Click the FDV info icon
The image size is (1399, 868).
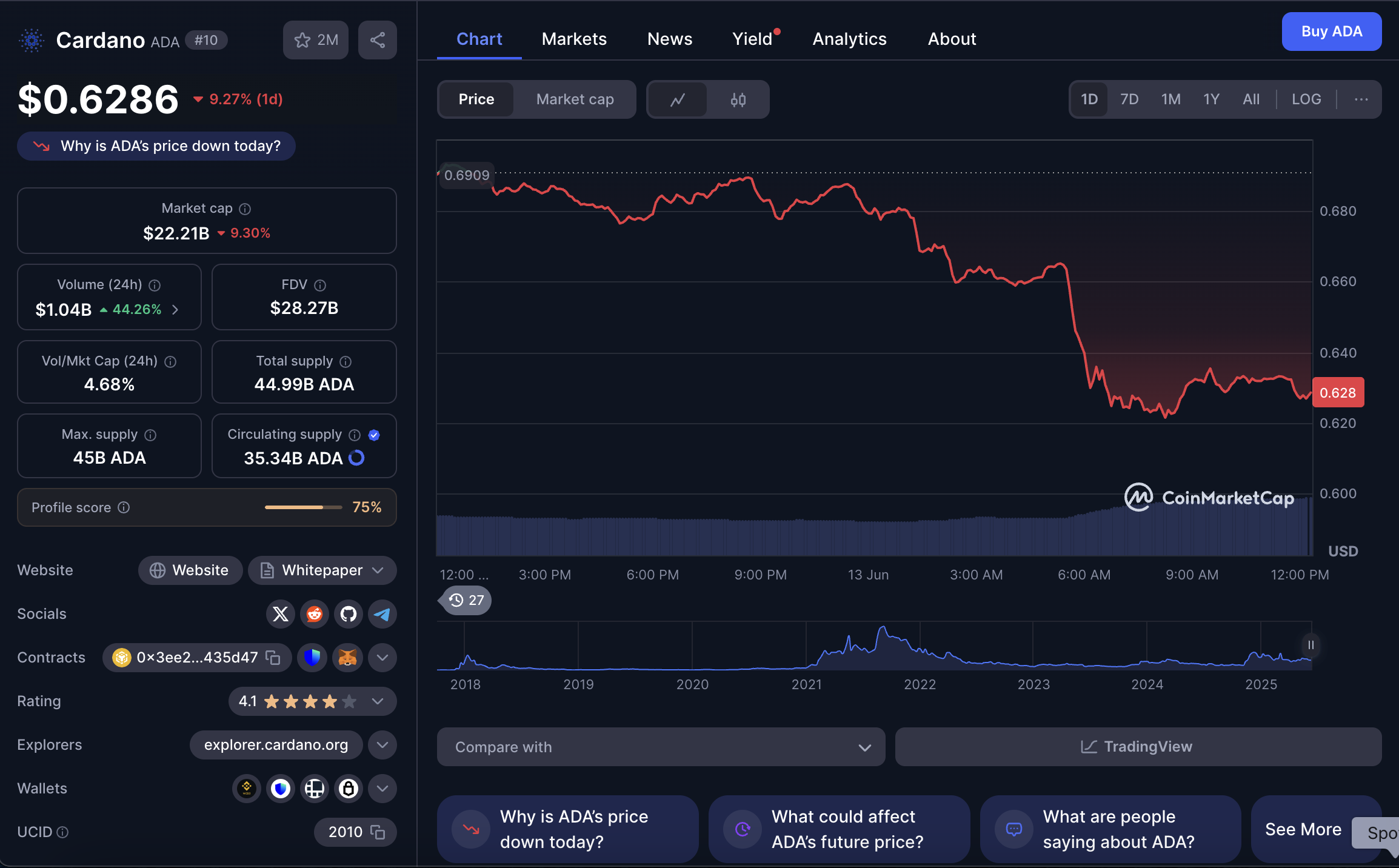320,285
